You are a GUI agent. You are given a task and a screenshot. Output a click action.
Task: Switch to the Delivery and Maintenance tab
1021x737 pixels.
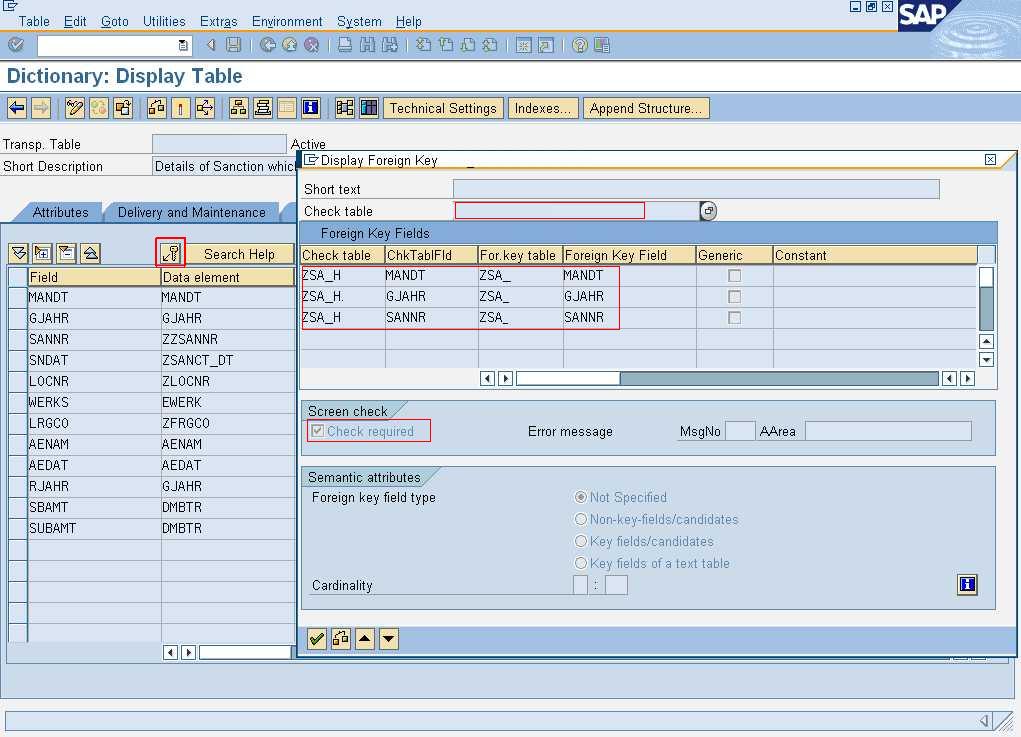[x=194, y=212]
